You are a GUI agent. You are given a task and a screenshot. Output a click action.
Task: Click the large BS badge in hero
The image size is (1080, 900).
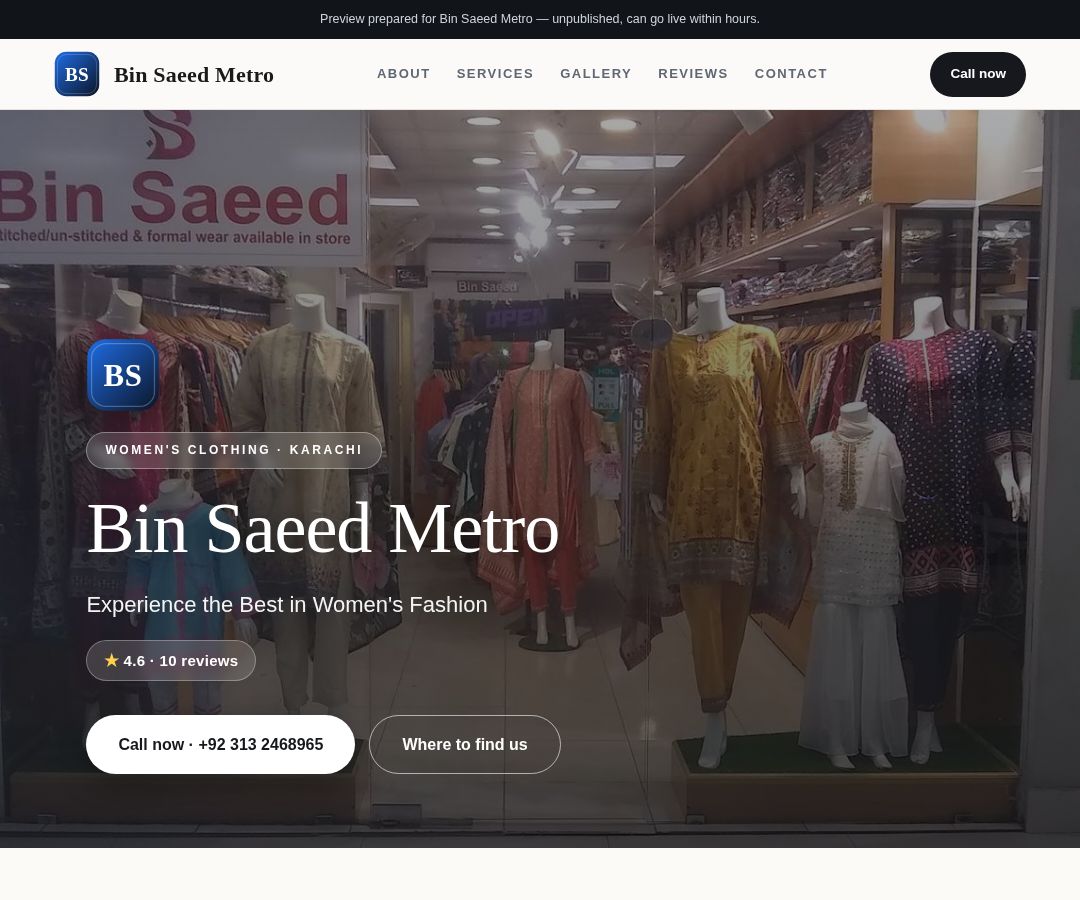click(123, 375)
